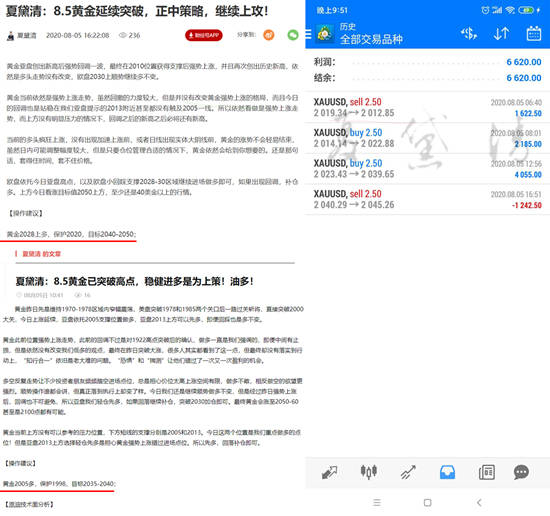Open the hamburger menu in the MT4 header
The height and width of the screenshot is (516, 550).
308,34
